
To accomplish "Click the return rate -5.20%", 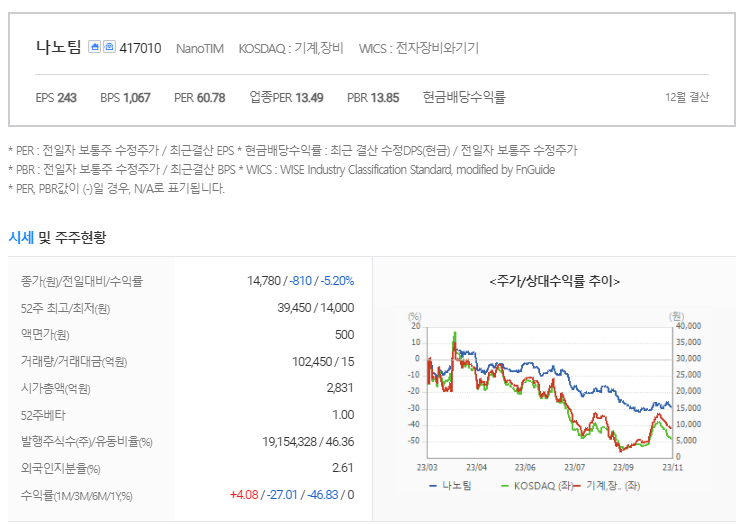I will (337, 281).
